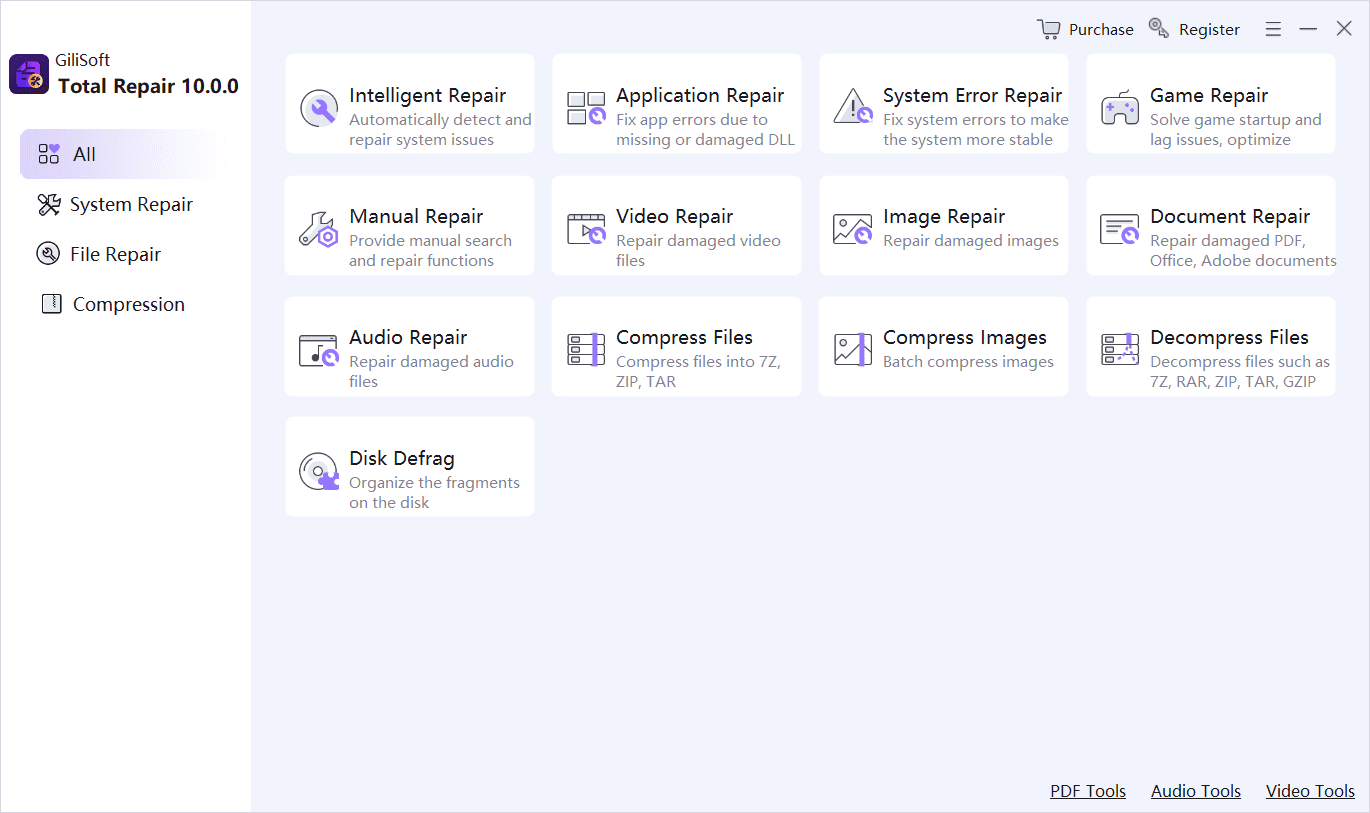Click the Decompress Files icon
The width and height of the screenshot is (1370, 813).
click(x=1120, y=350)
